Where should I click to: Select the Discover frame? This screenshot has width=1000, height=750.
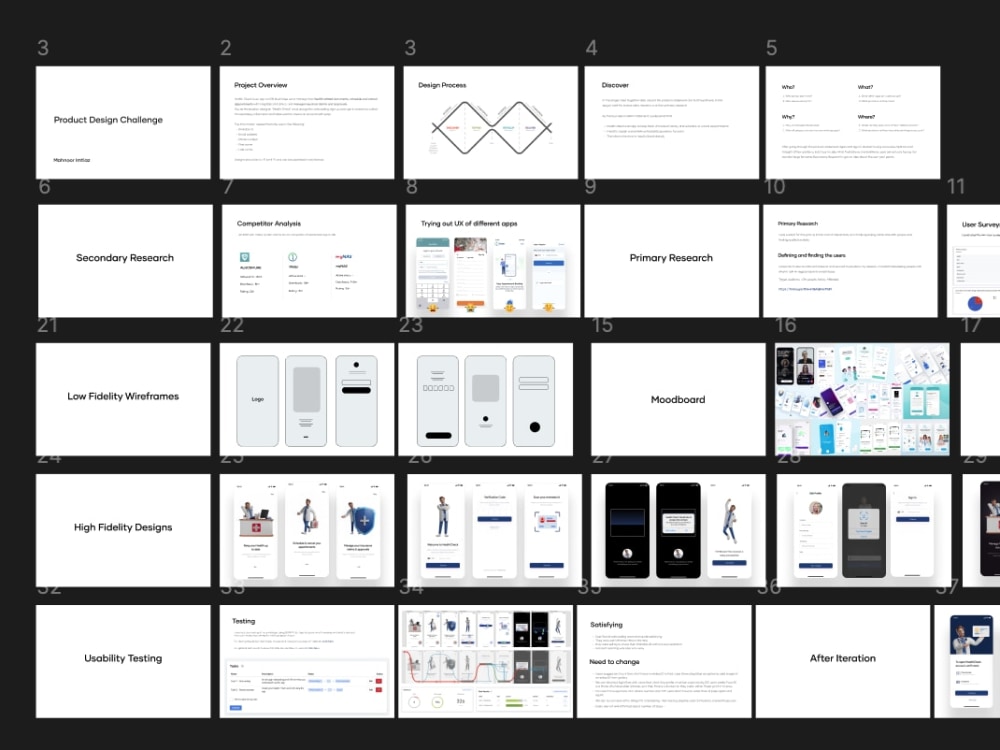[x=672, y=122]
